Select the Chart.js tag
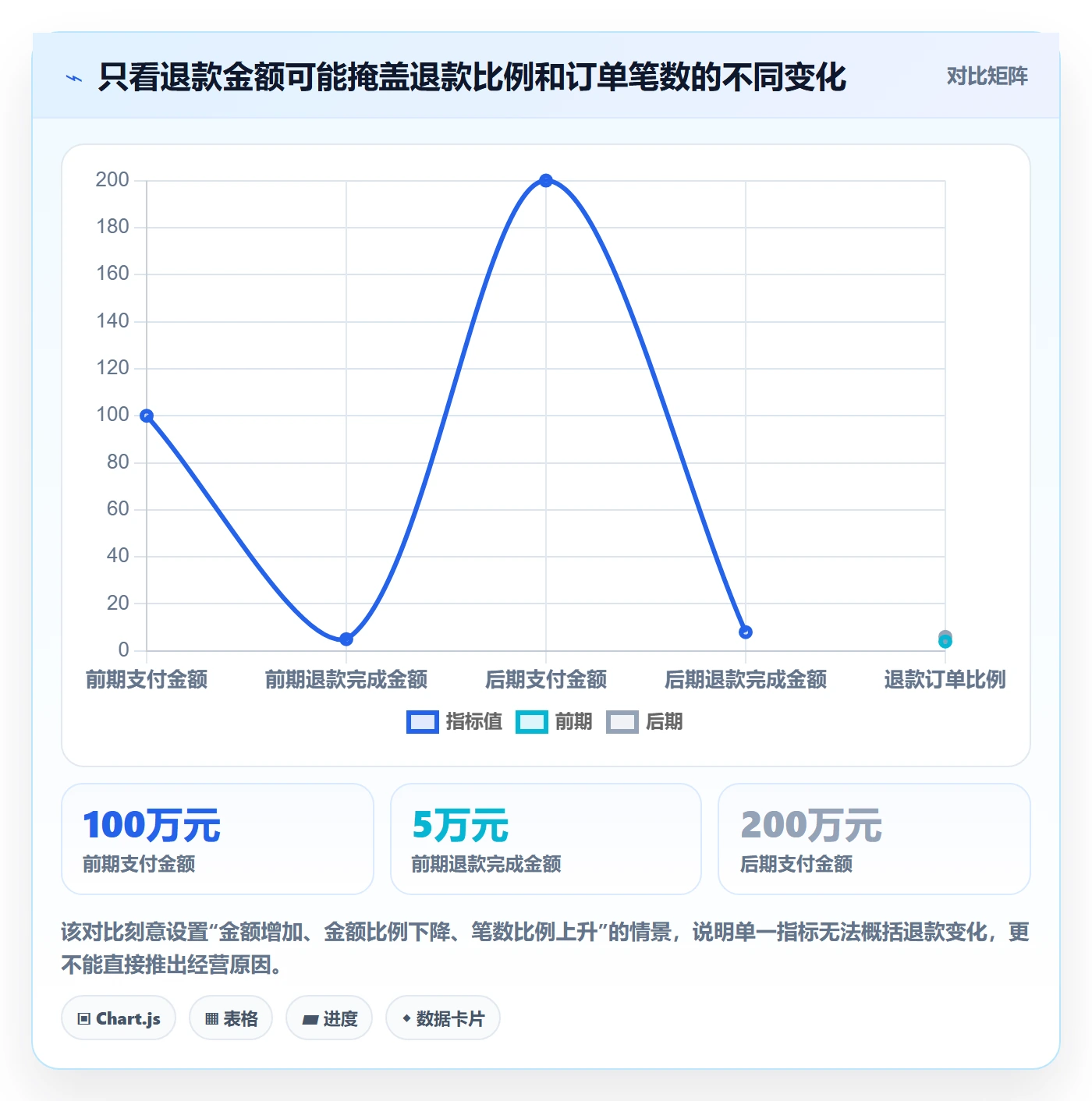 click(119, 1018)
